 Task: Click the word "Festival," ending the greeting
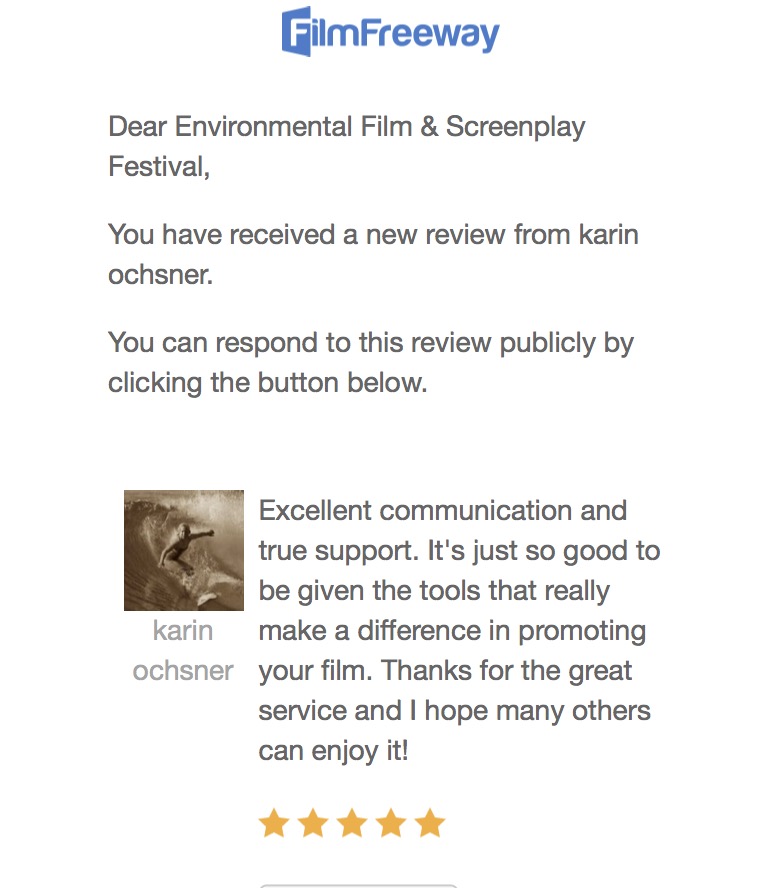point(159,166)
